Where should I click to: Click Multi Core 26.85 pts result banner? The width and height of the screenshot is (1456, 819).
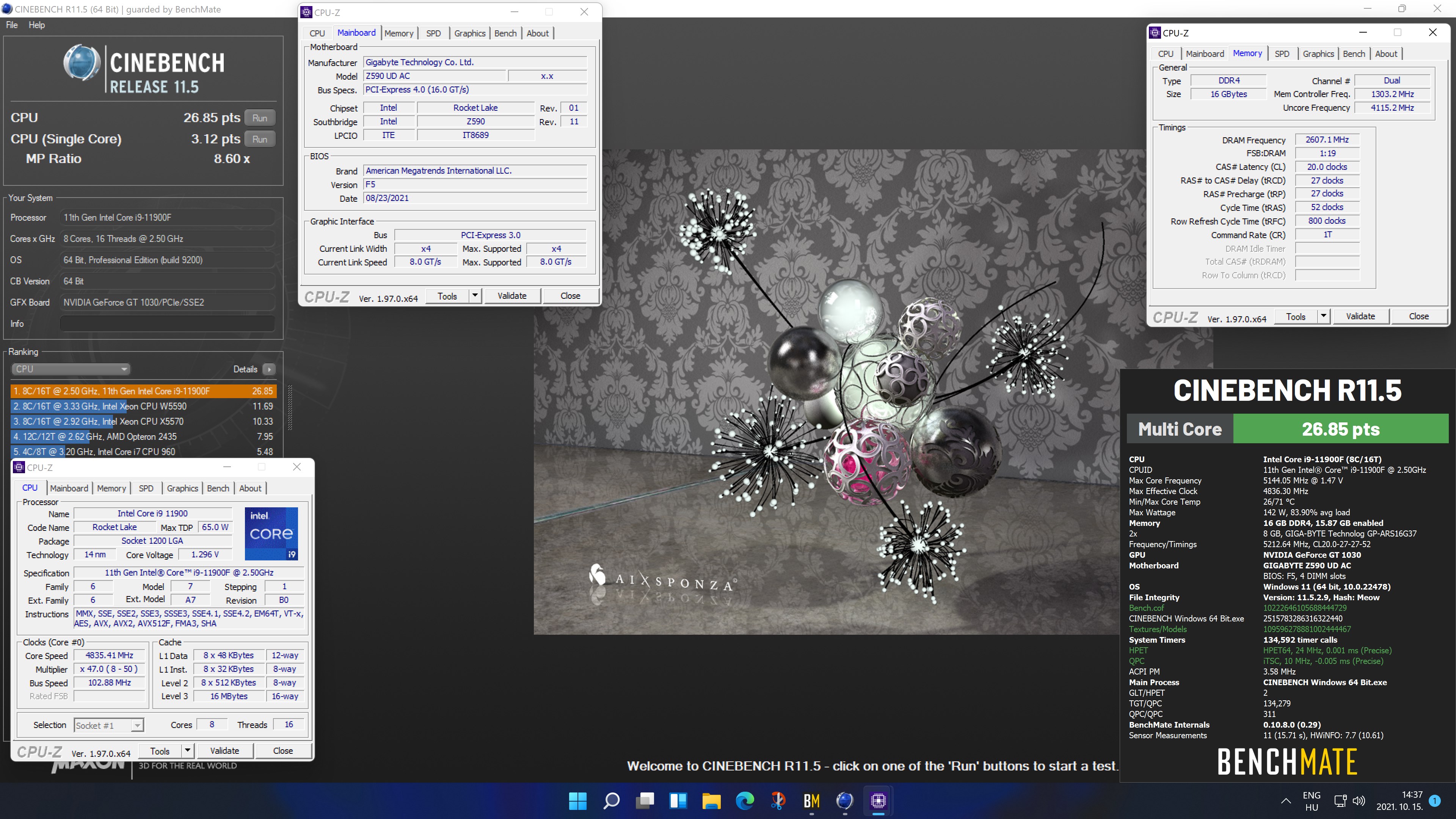(x=1287, y=429)
